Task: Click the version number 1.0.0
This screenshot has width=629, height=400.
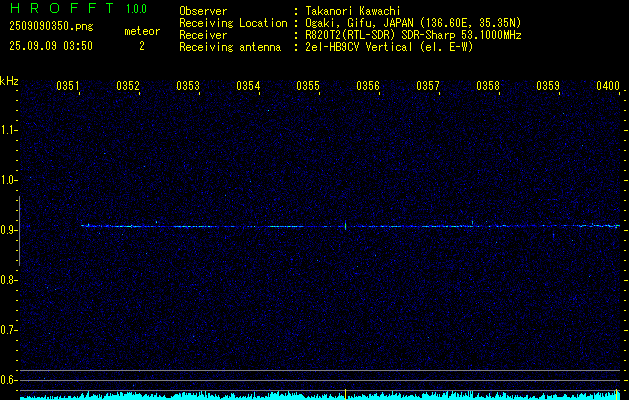Action: coord(136,8)
